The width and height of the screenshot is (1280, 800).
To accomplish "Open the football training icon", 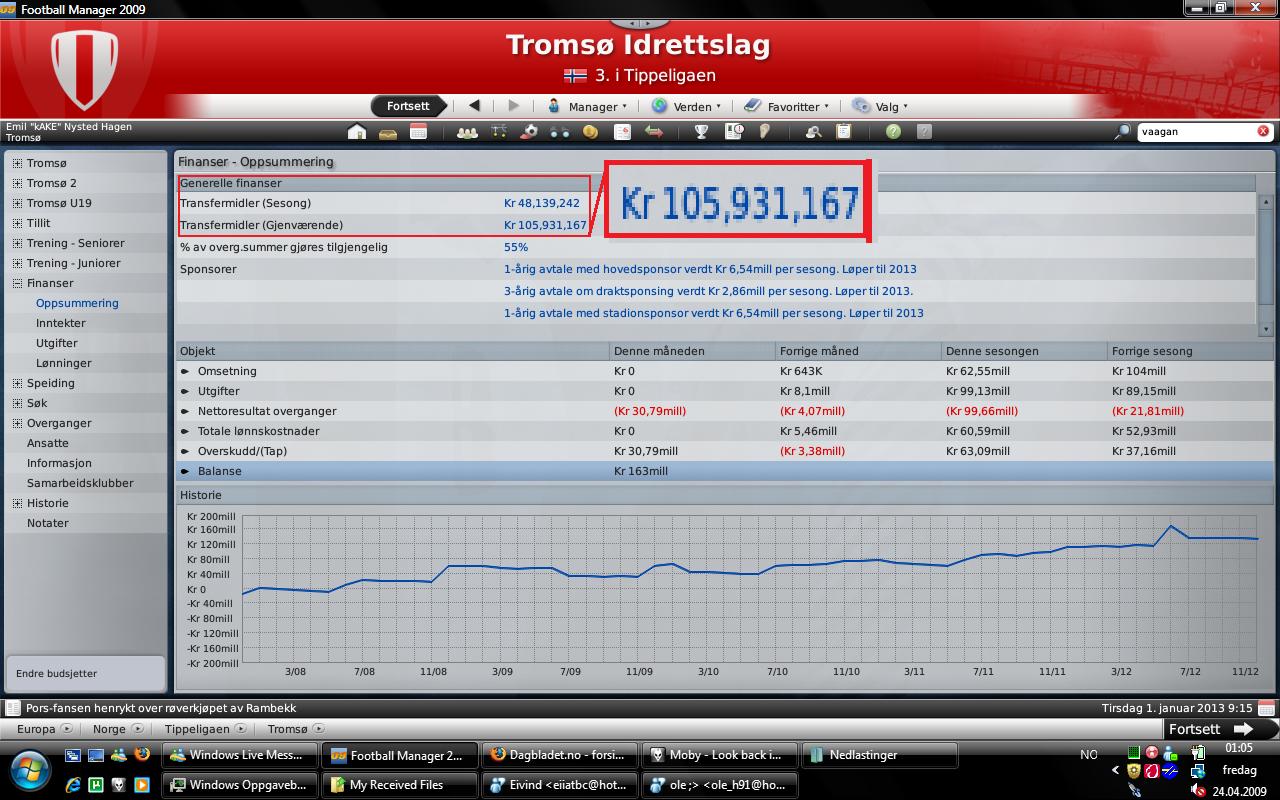I will [x=529, y=131].
